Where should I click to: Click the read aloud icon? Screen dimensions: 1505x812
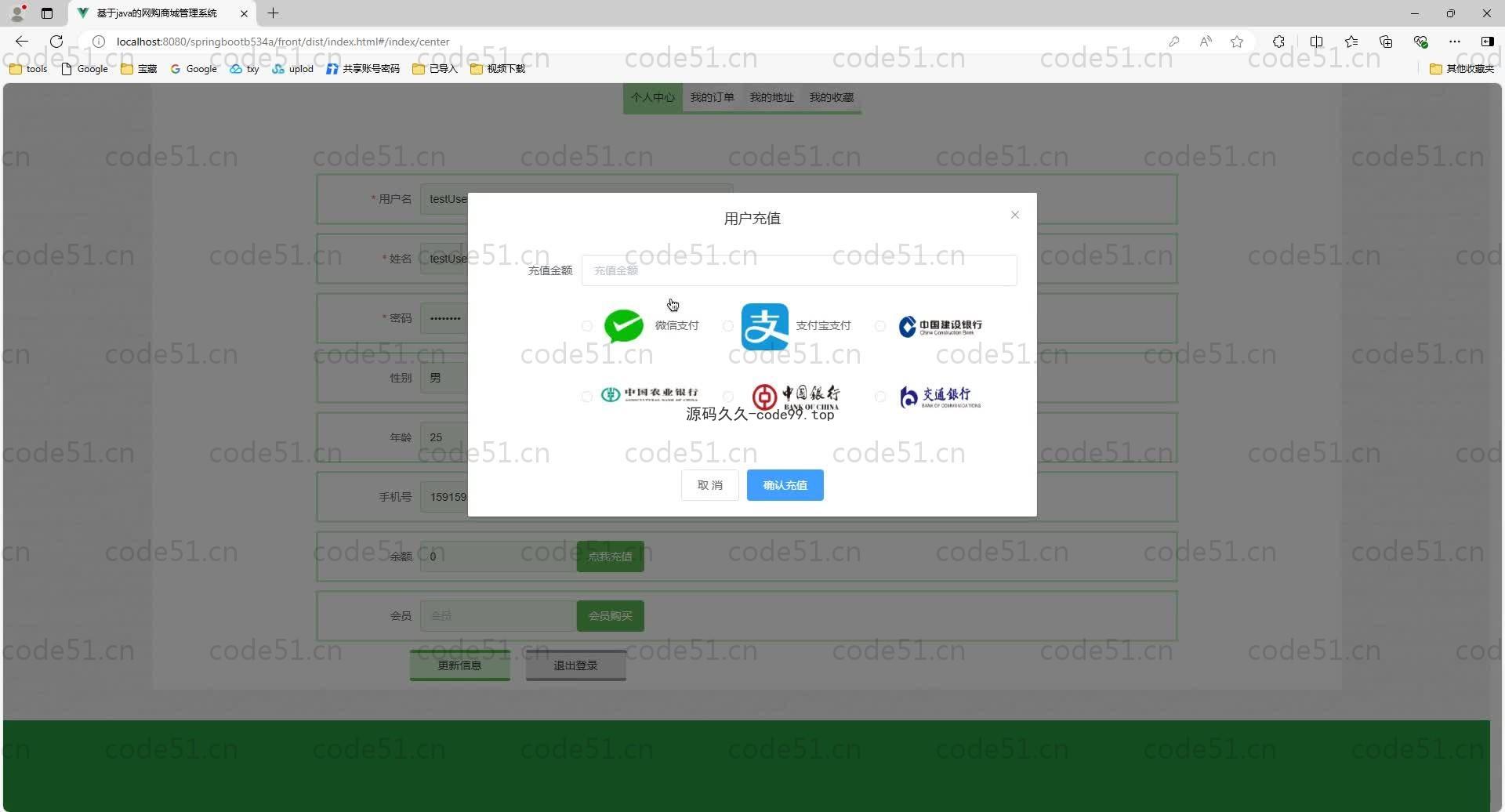tap(1206, 42)
